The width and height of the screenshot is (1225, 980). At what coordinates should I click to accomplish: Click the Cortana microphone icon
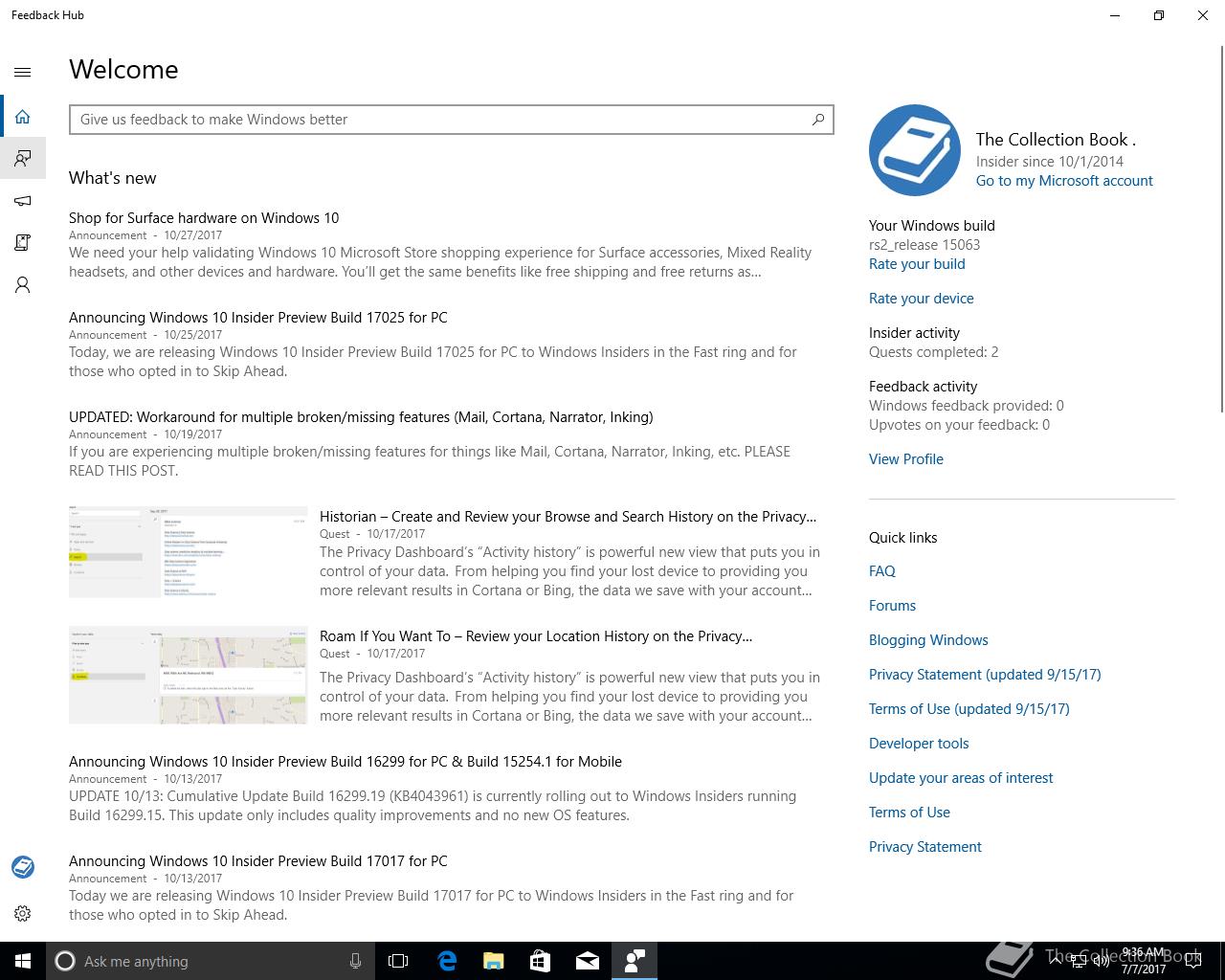click(x=355, y=961)
